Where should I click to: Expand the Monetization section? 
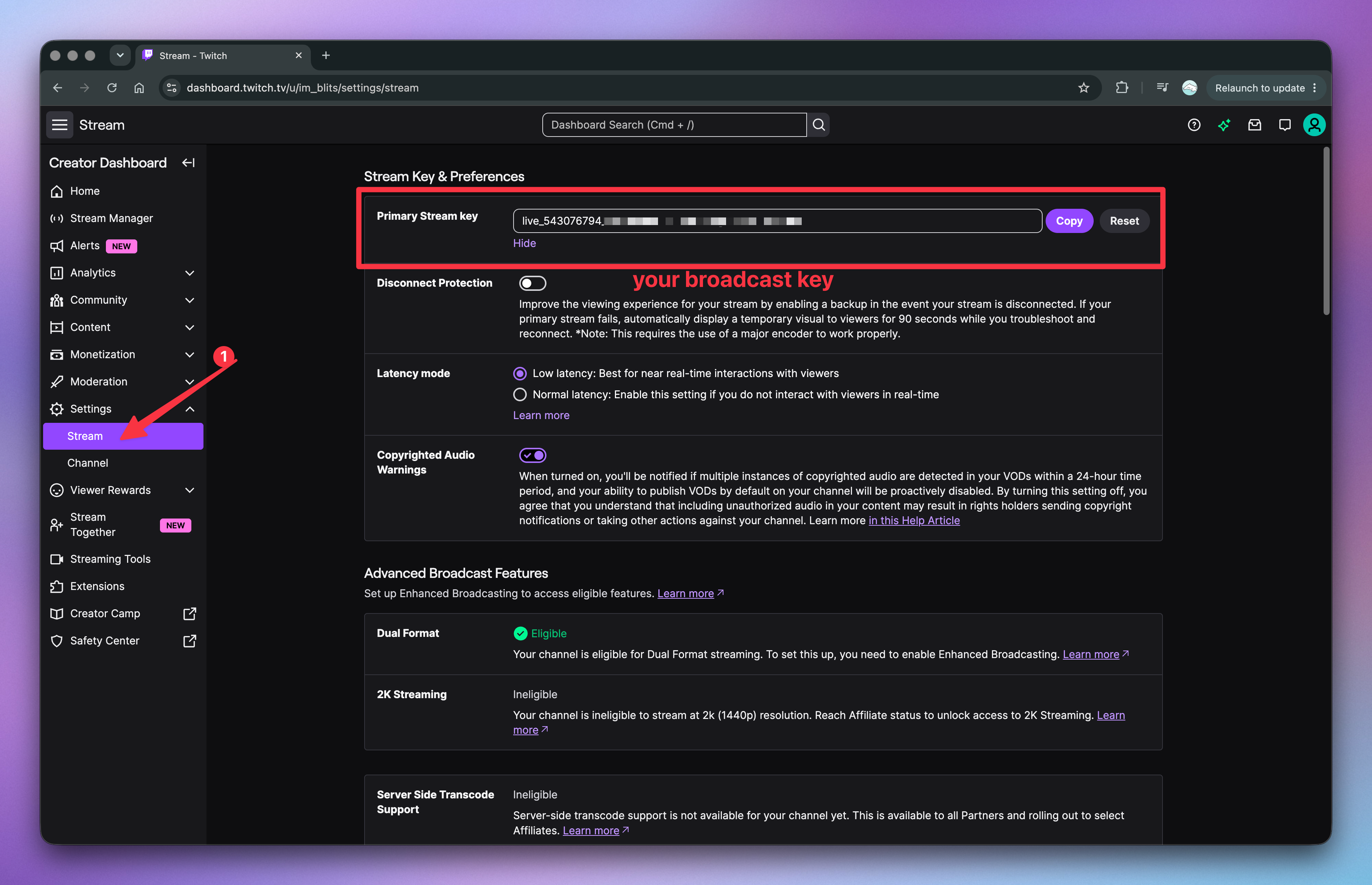click(x=189, y=355)
